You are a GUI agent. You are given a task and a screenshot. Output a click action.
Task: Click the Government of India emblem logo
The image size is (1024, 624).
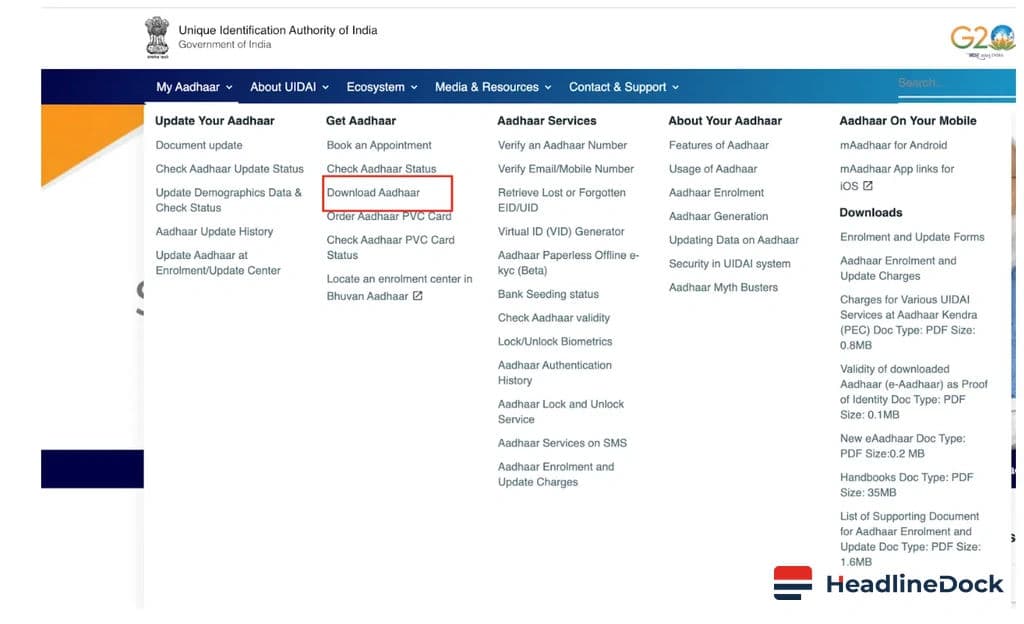pyautogui.click(x=157, y=38)
